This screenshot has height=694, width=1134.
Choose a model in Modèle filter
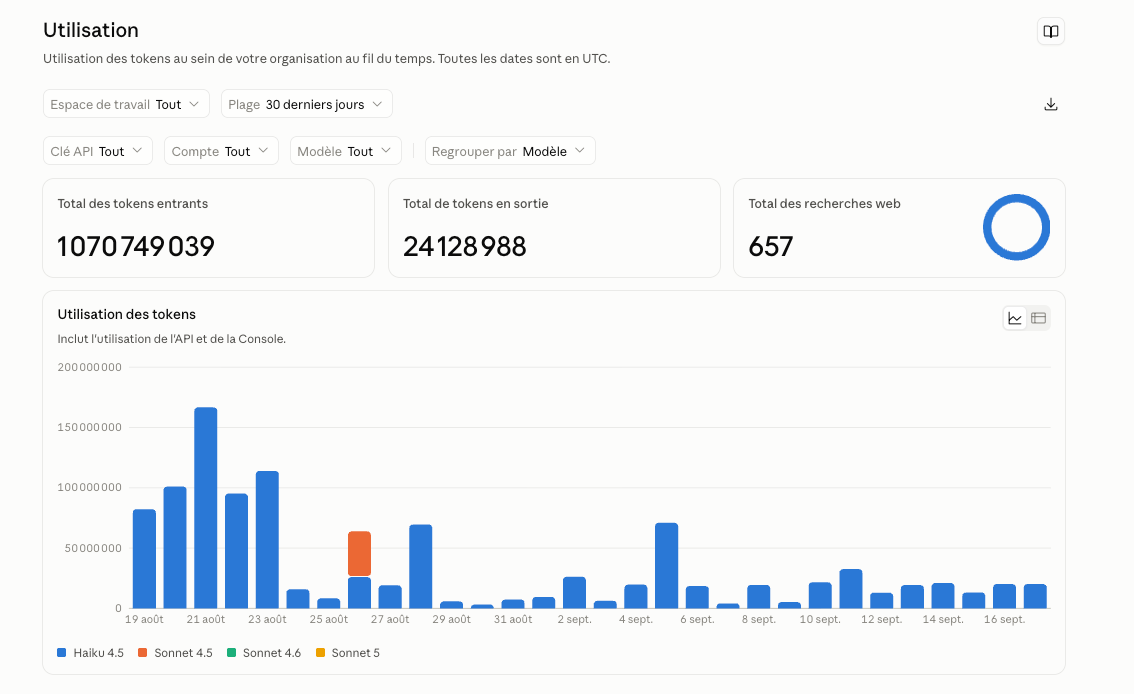(x=346, y=151)
